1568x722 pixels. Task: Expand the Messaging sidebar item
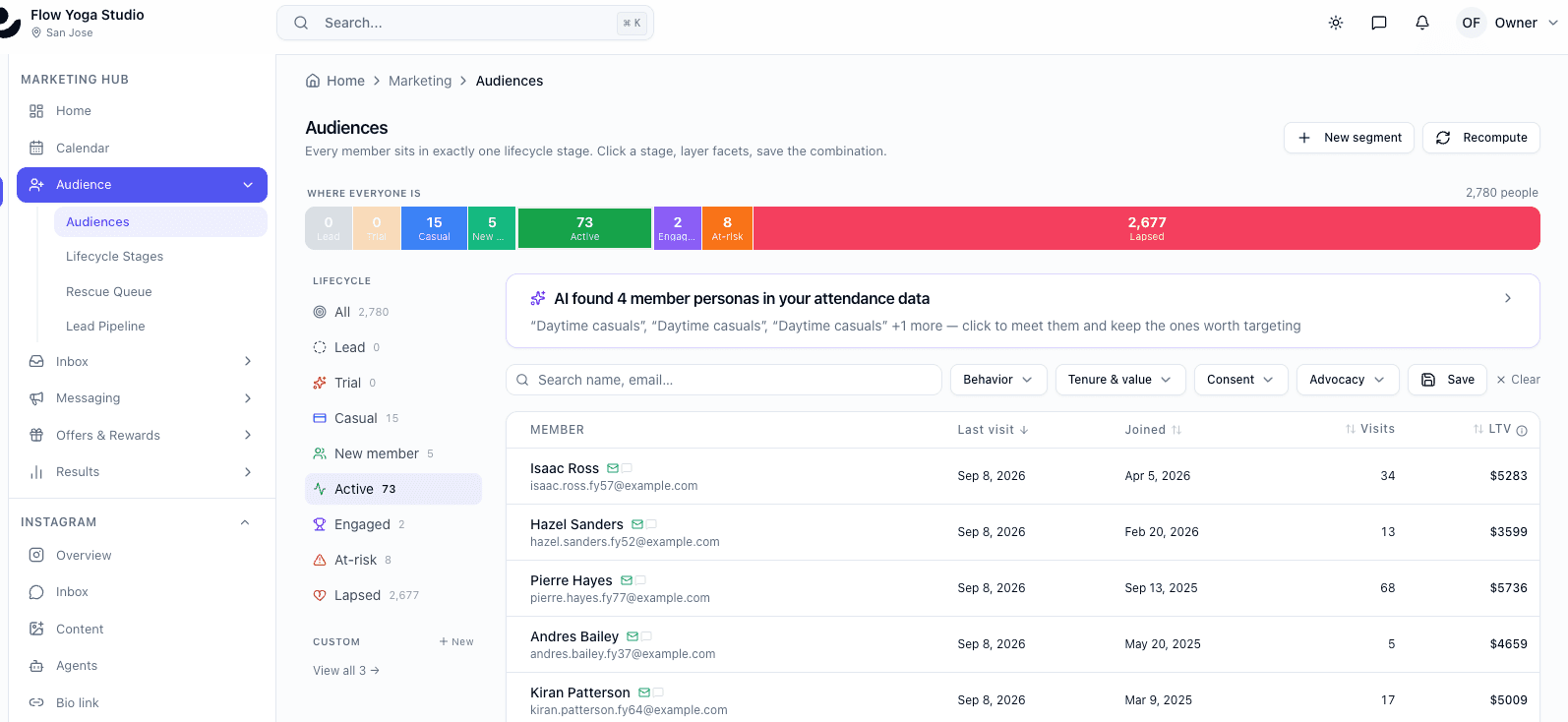tap(142, 398)
